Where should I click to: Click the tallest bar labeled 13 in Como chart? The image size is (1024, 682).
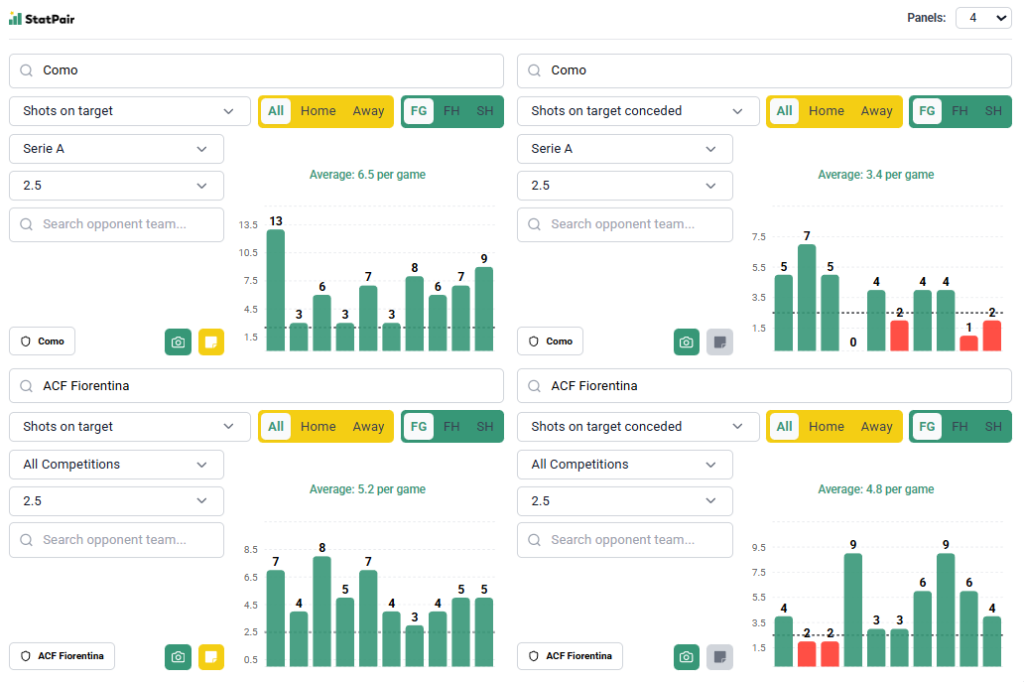click(275, 290)
